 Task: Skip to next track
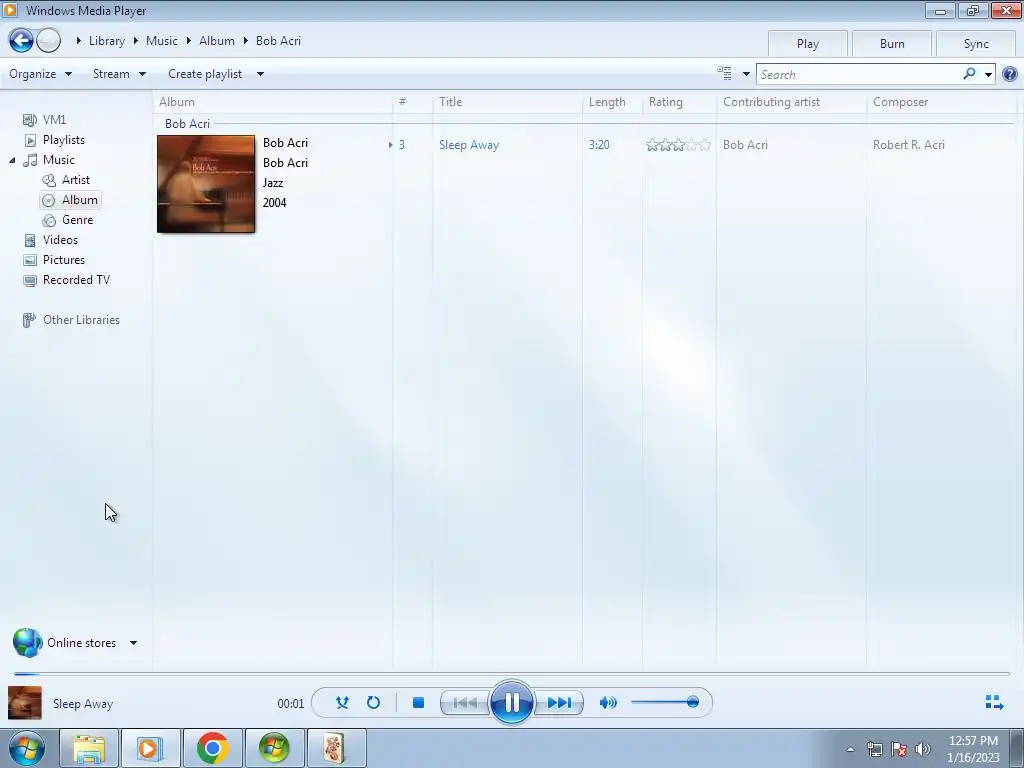click(559, 703)
